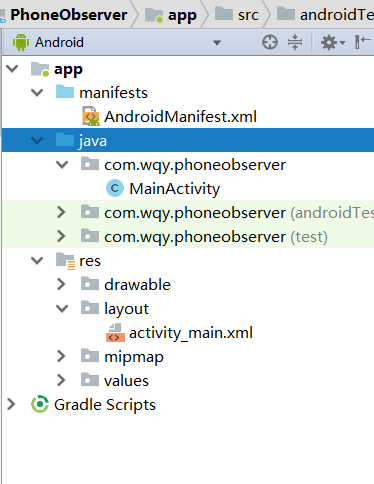The height and width of the screenshot is (484, 374).
Task: Click the layout folder icon
Action: (x=90, y=308)
